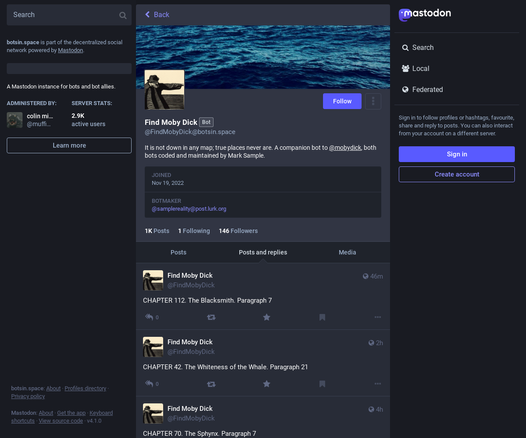
Task: Favourite the Chapter 42 Whiteness post
Action: tap(266, 384)
